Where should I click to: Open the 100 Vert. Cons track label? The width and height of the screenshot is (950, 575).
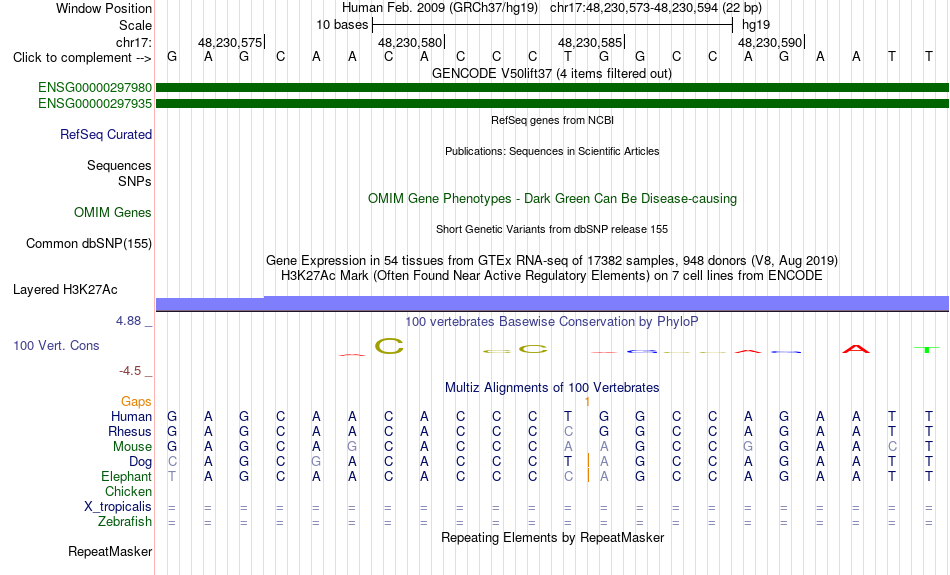[x=56, y=345]
